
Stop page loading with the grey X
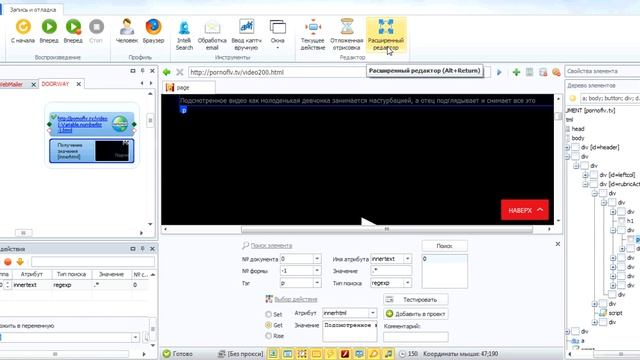180,72
